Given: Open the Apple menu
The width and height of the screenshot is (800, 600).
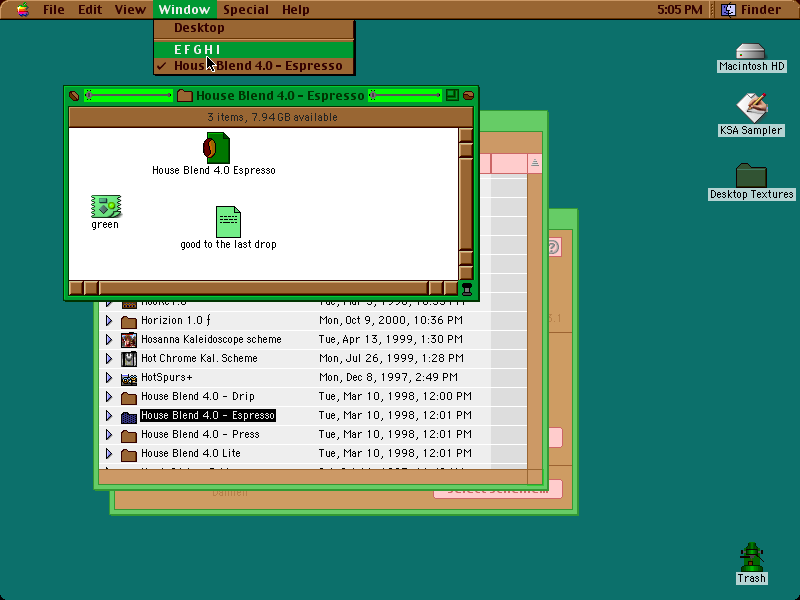Looking at the screenshot, I should click(22, 10).
